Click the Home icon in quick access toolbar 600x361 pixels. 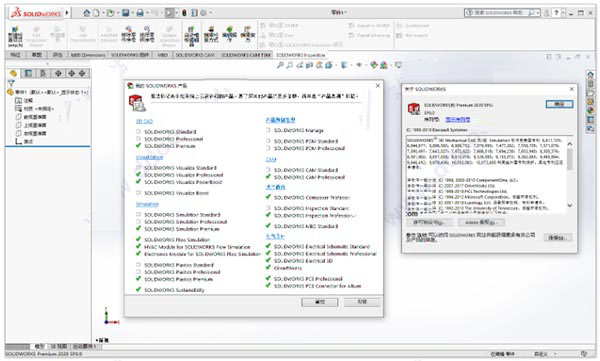[x=87, y=13]
